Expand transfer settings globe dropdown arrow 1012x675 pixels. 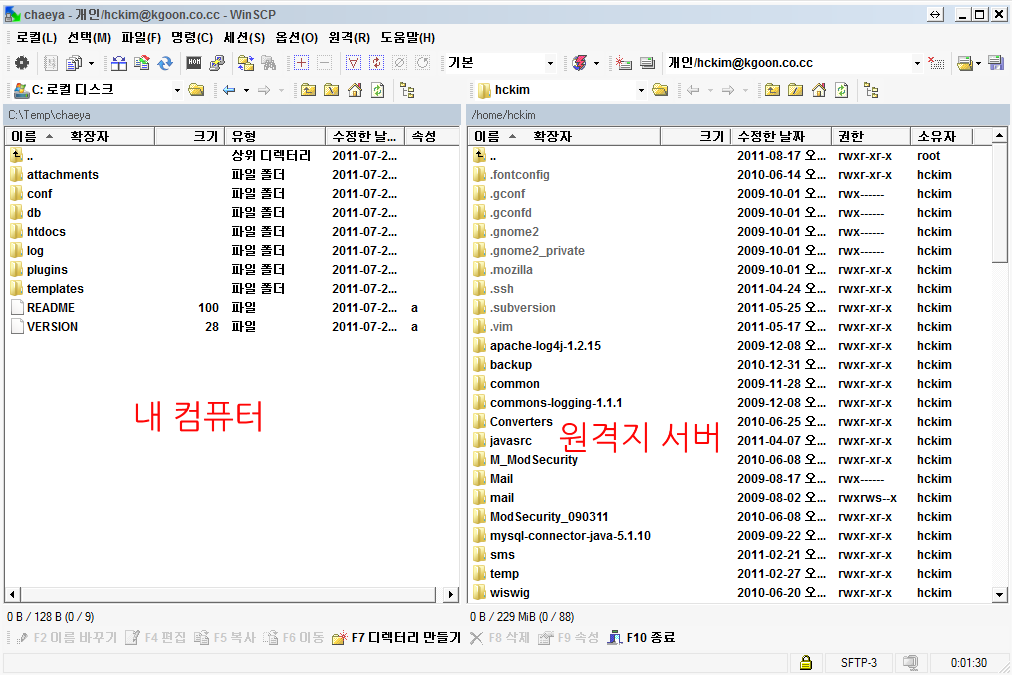[x=596, y=63]
